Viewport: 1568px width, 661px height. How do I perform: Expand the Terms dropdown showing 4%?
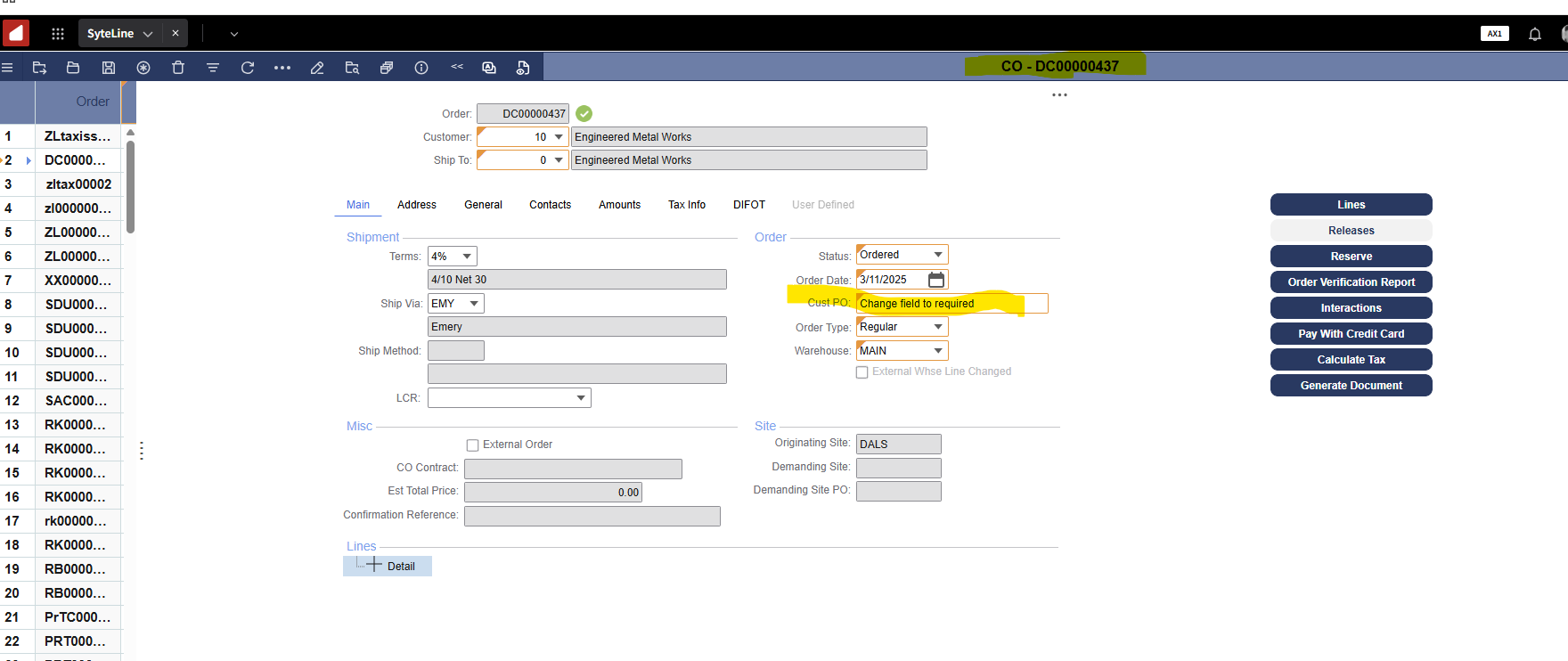point(467,257)
